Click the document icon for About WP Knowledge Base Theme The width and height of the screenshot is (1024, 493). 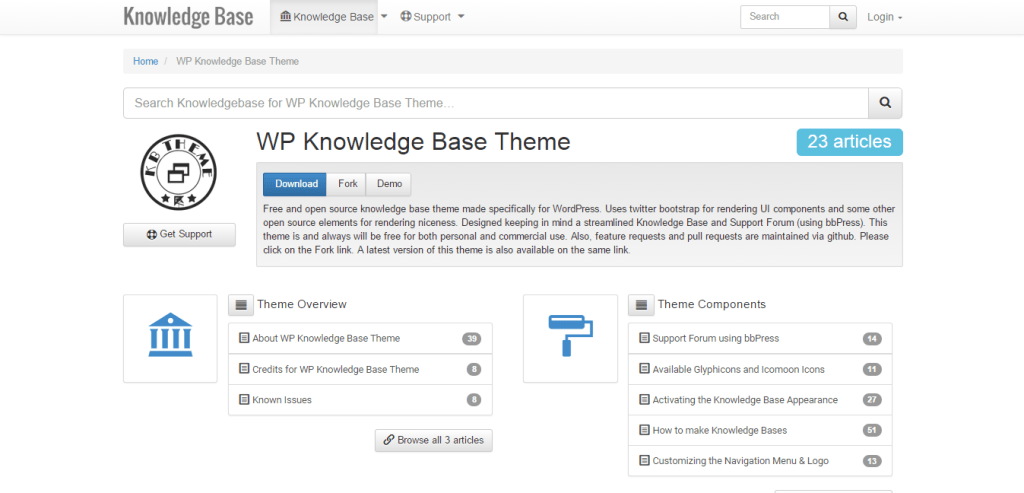coord(244,338)
